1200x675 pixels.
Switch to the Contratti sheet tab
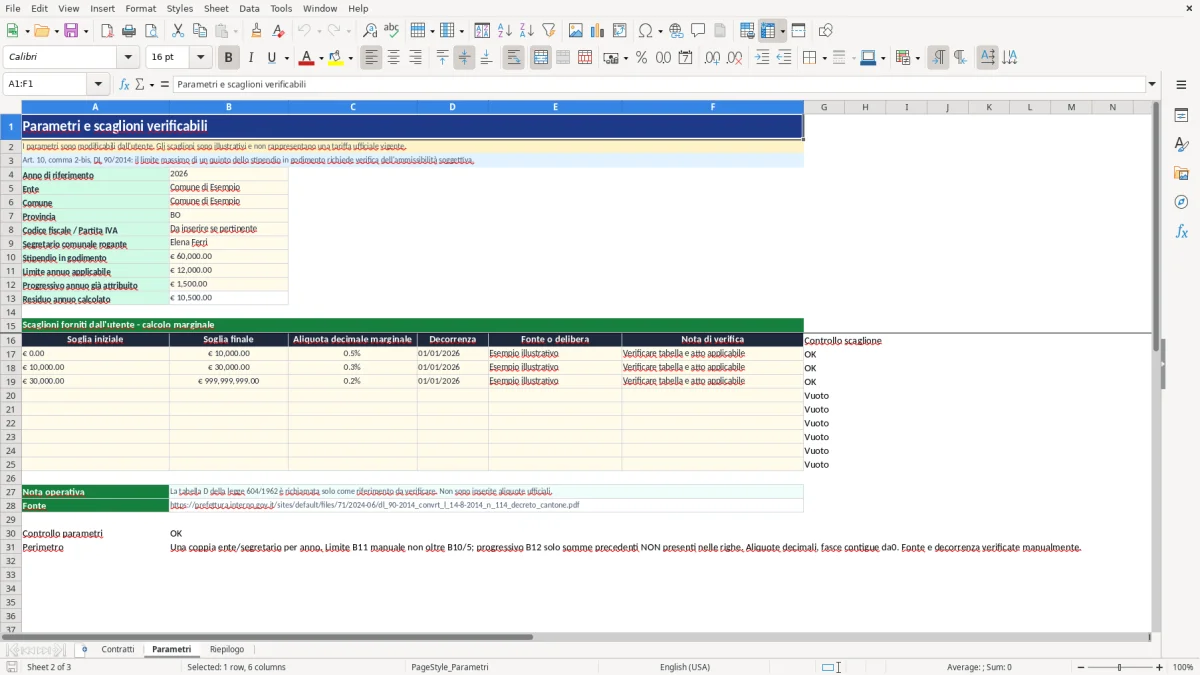coord(118,649)
